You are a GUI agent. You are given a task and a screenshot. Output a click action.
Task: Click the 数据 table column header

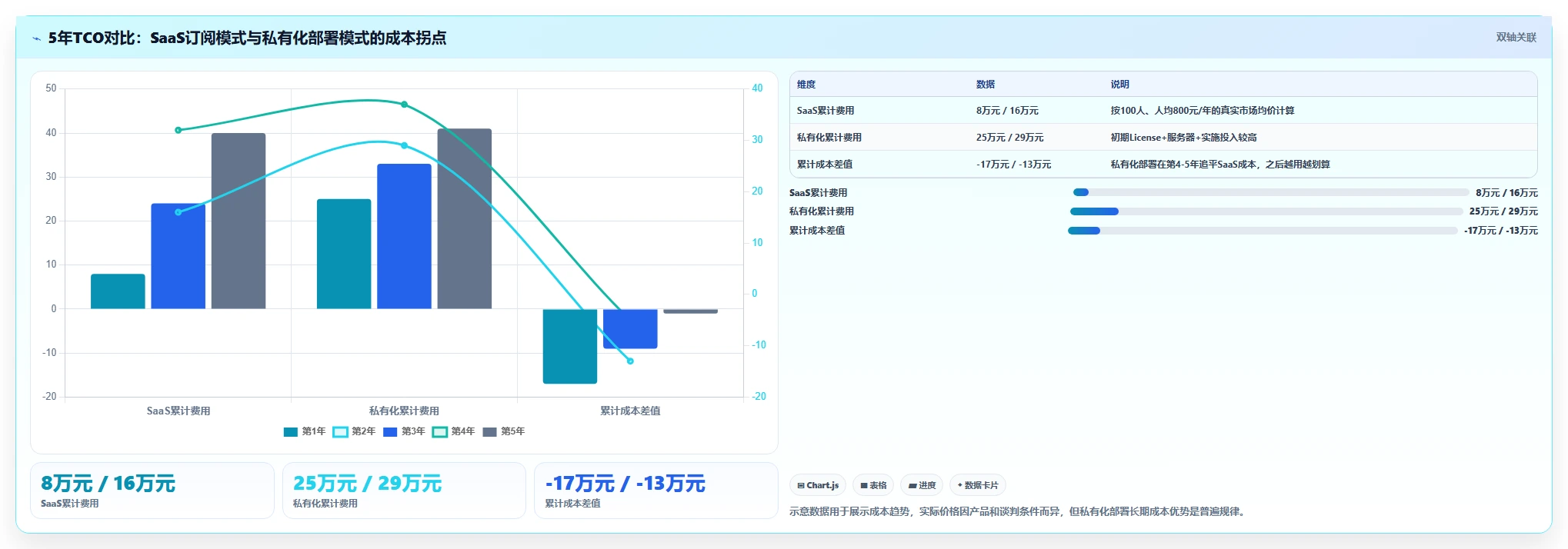click(x=985, y=85)
